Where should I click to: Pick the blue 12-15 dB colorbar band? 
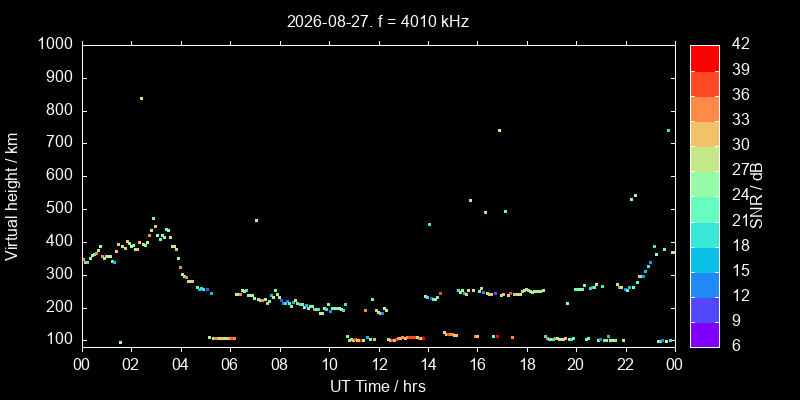click(x=705, y=284)
